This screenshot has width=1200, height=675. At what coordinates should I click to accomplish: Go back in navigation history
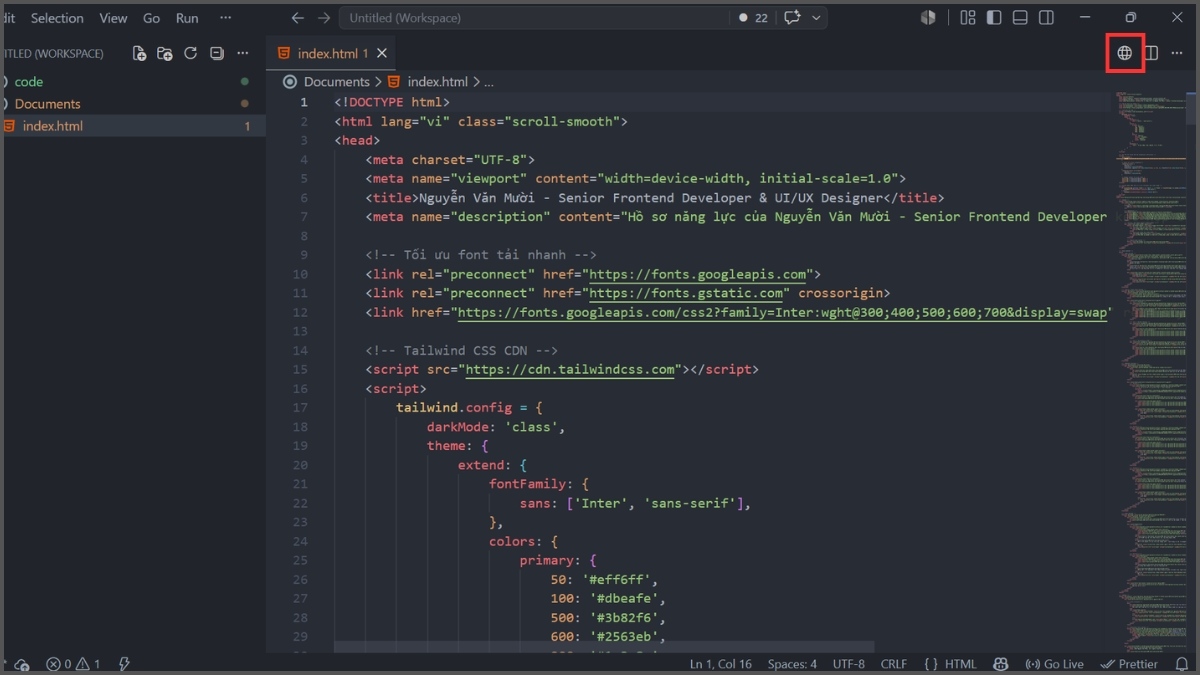[297, 18]
